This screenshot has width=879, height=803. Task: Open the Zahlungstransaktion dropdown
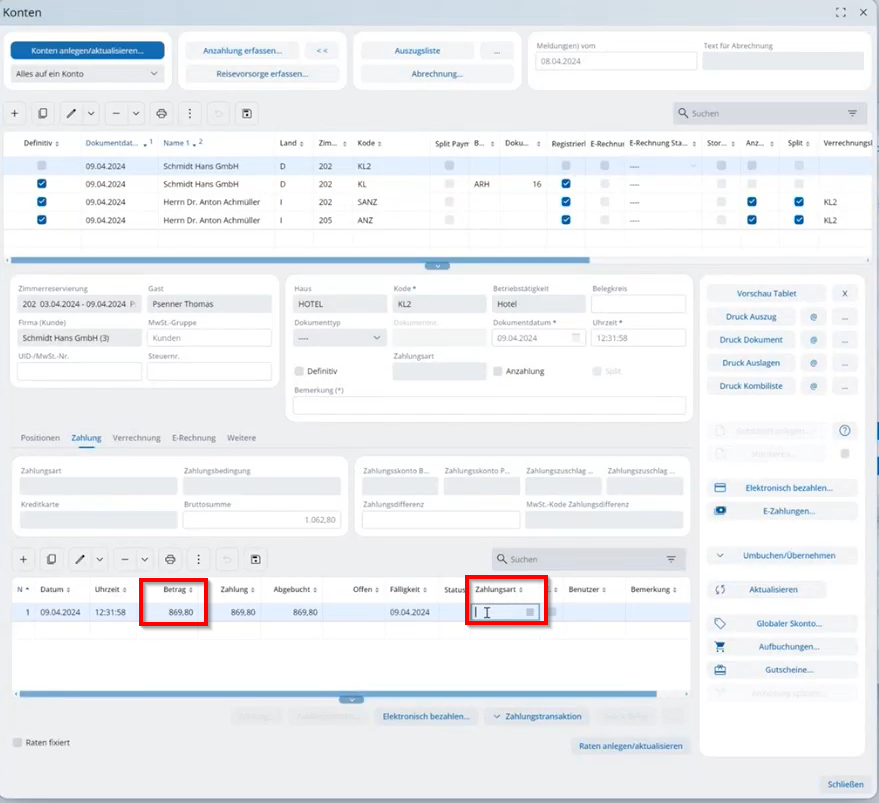pos(537,717)
